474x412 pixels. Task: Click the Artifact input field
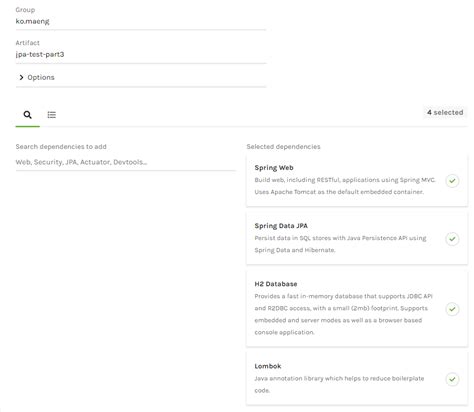coord(141,54)
